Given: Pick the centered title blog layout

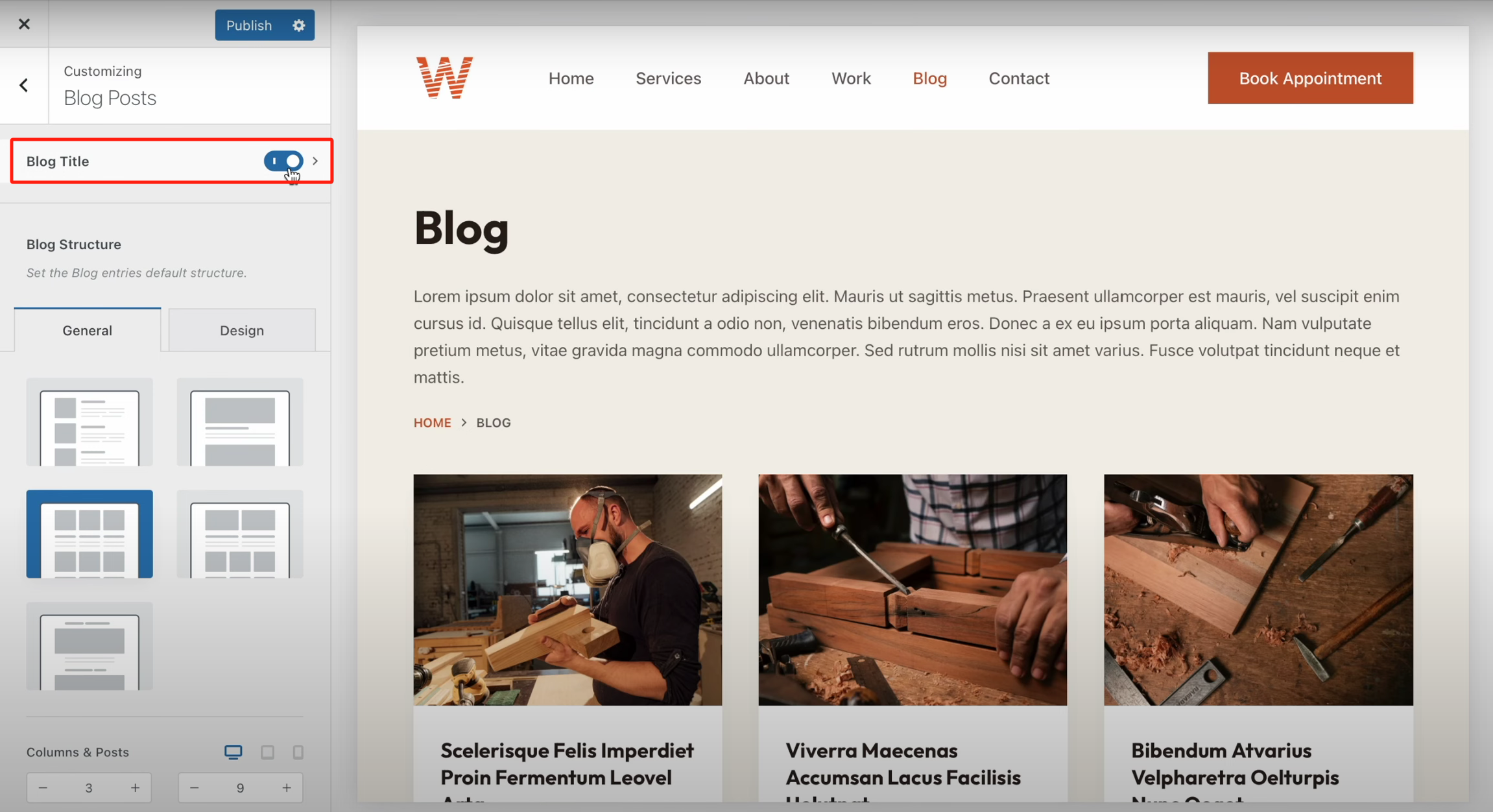Looking at the screenshot, I should (x=90, y=646).
